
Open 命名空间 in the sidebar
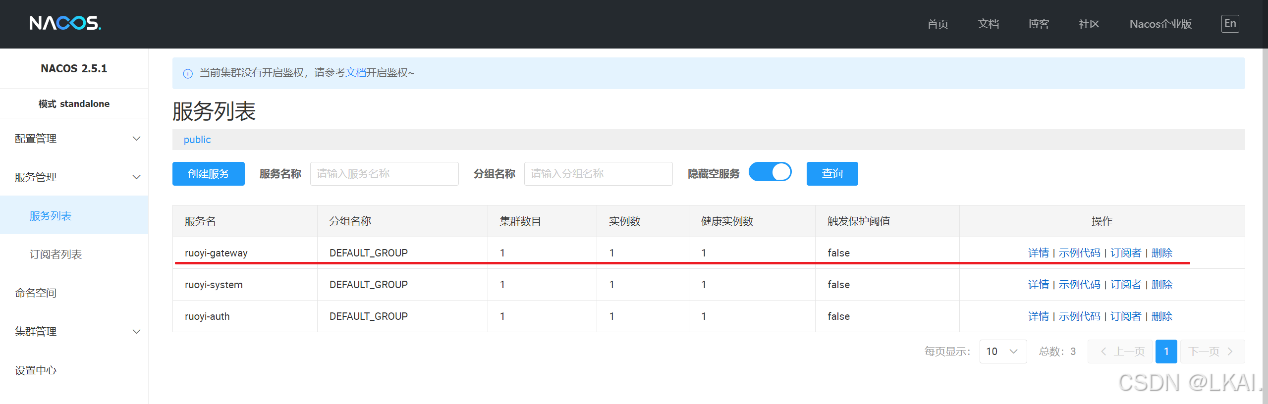click(74, 293)
